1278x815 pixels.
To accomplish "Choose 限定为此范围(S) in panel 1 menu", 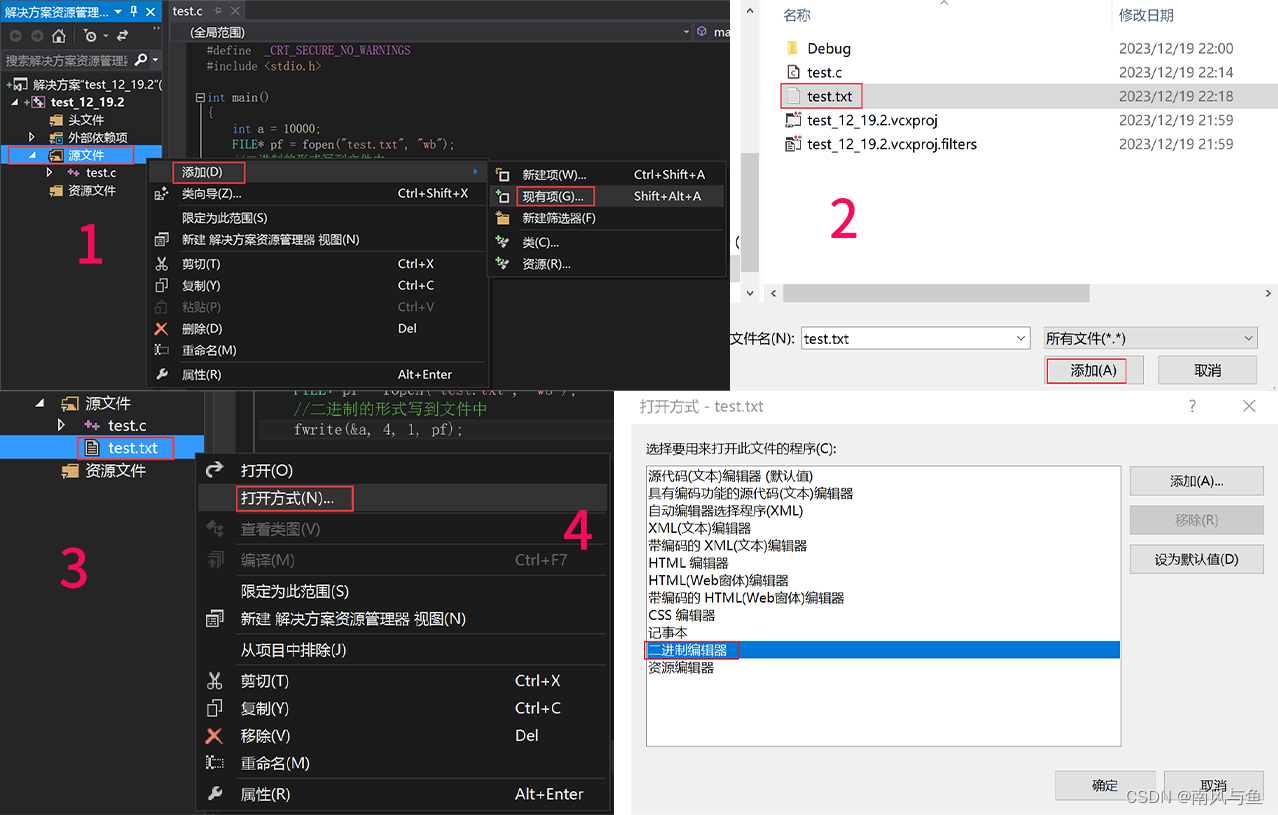I will coord(225,218).
